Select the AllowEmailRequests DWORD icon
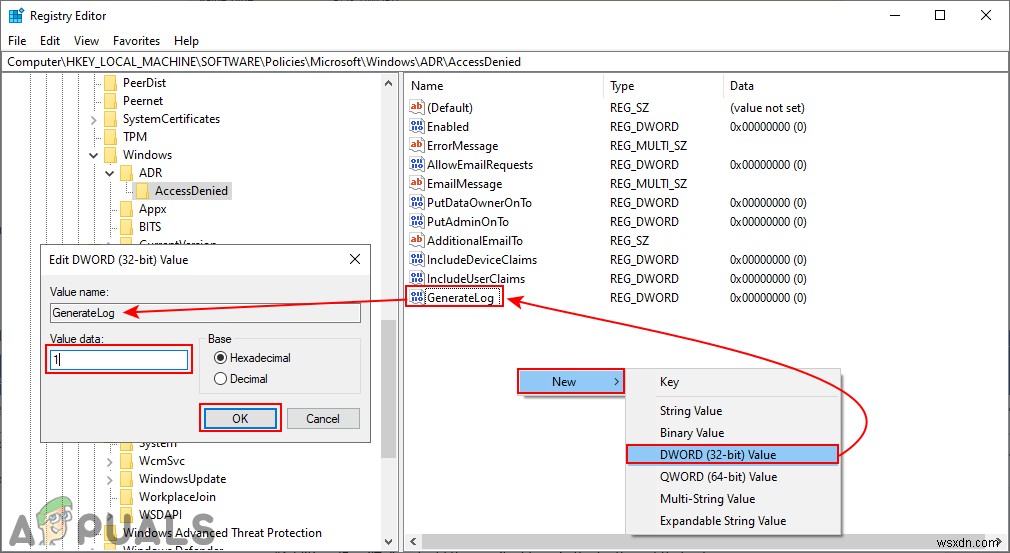The width and height of the screenshot is (1010, 553). tap(417, 165)
